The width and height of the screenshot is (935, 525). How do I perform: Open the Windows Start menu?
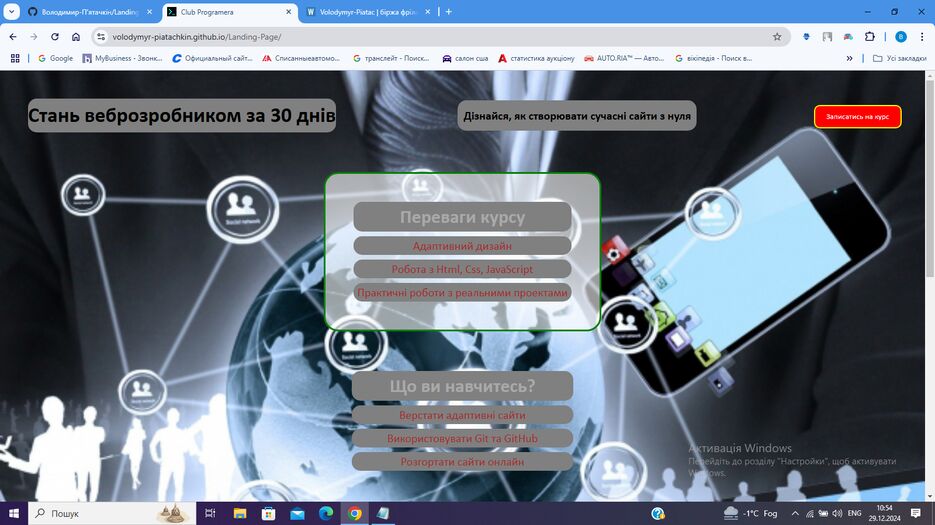pos(14,513)
